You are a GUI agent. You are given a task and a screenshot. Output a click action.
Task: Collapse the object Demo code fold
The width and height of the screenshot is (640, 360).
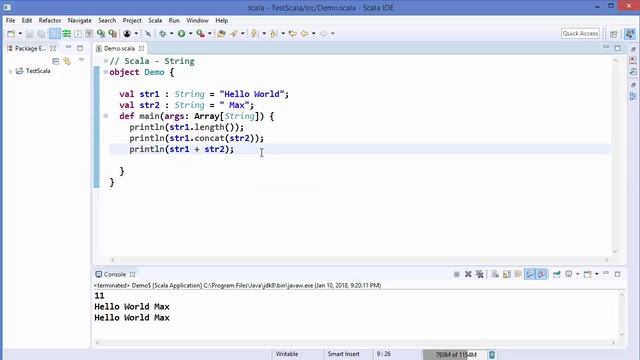(x=106, y=72)
